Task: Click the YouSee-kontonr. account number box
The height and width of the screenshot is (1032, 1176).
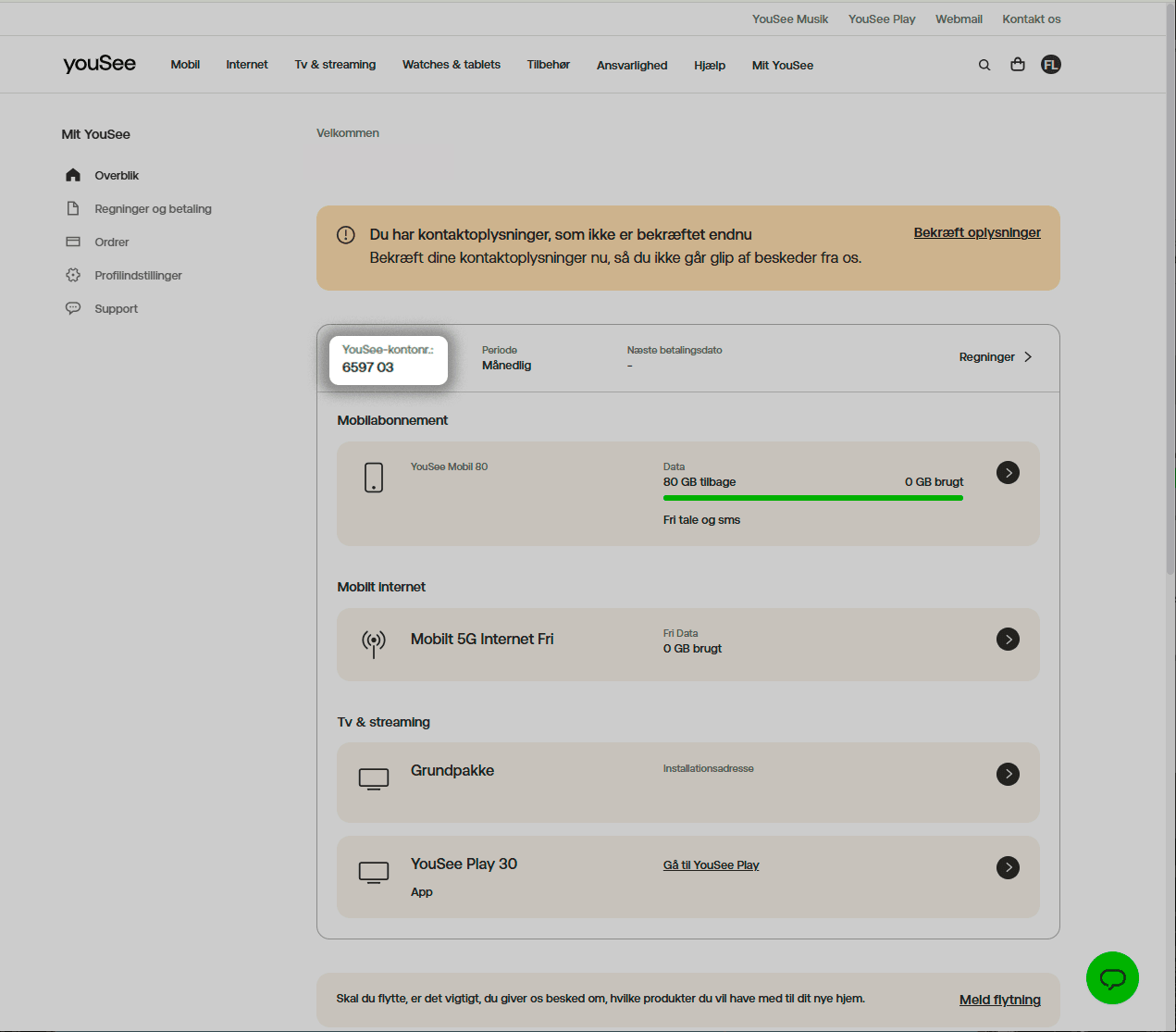Action: point(388,359)
